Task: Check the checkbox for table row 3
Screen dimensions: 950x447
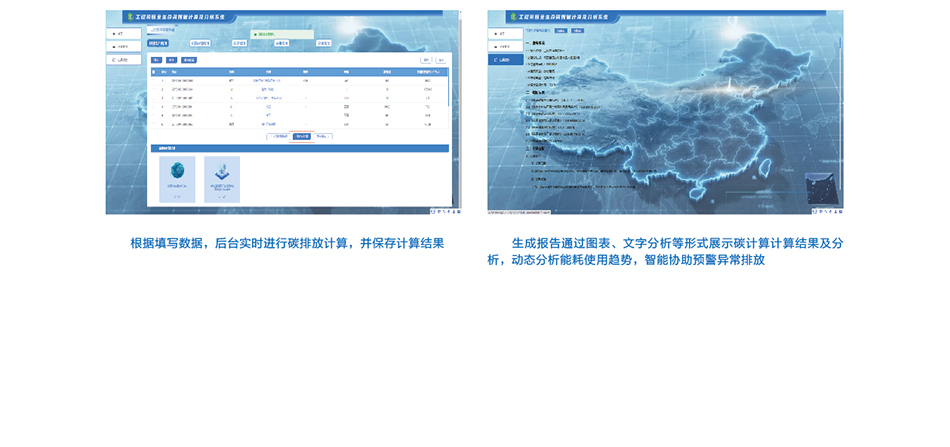Action: pos(154,98)
